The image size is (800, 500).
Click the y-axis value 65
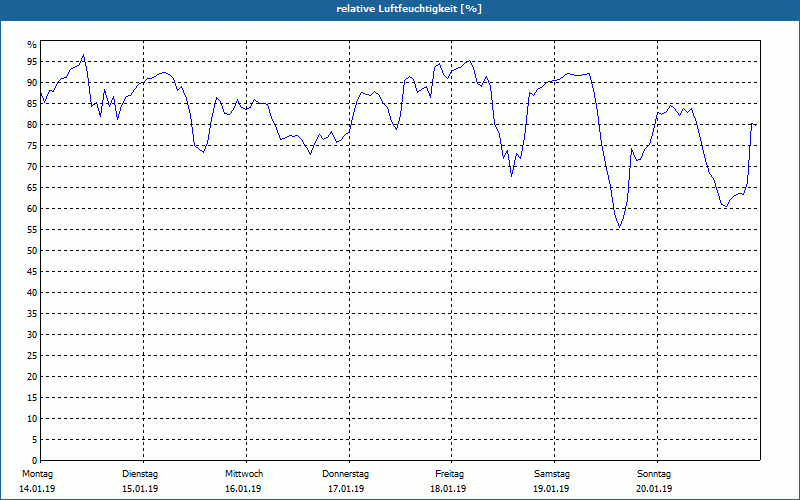pyautogui.click(x=32, y=188)
